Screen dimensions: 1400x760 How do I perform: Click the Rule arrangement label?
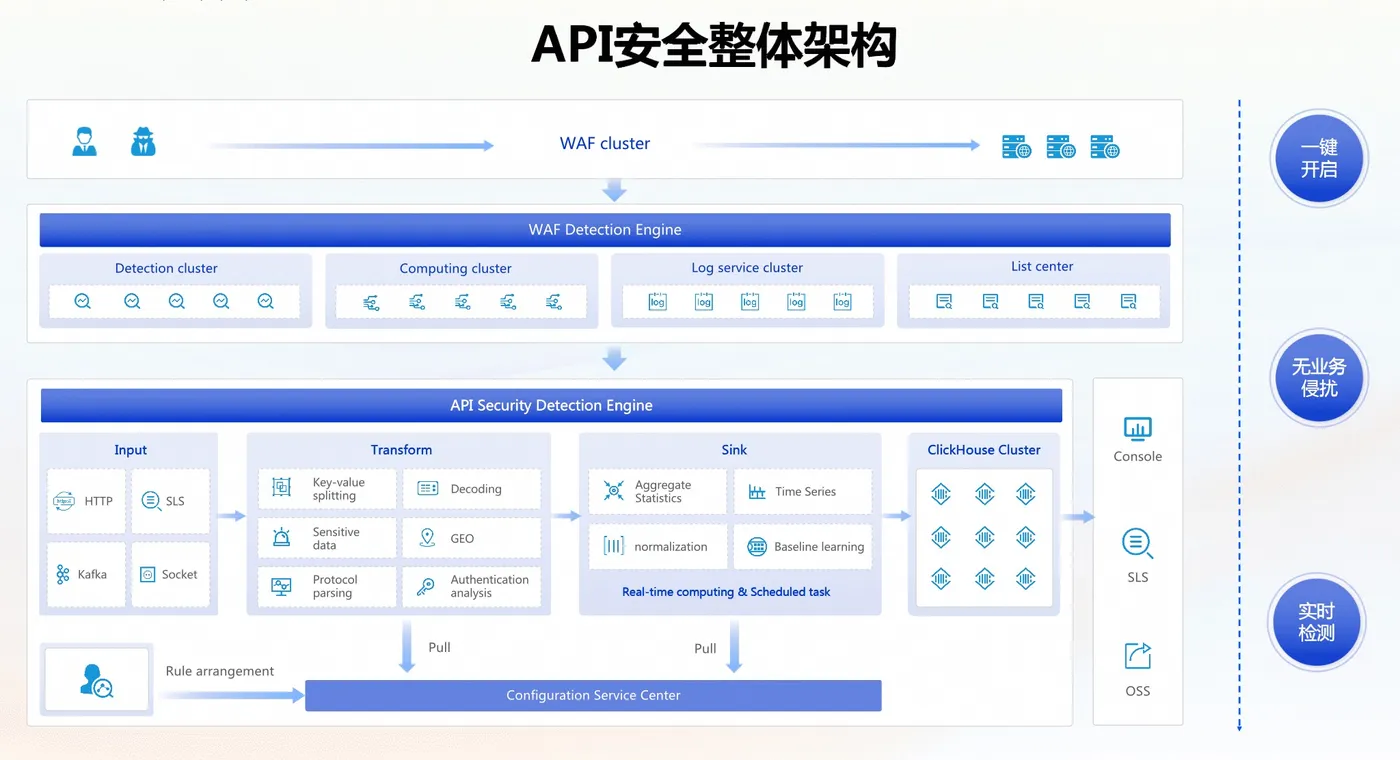coord(220,671)
